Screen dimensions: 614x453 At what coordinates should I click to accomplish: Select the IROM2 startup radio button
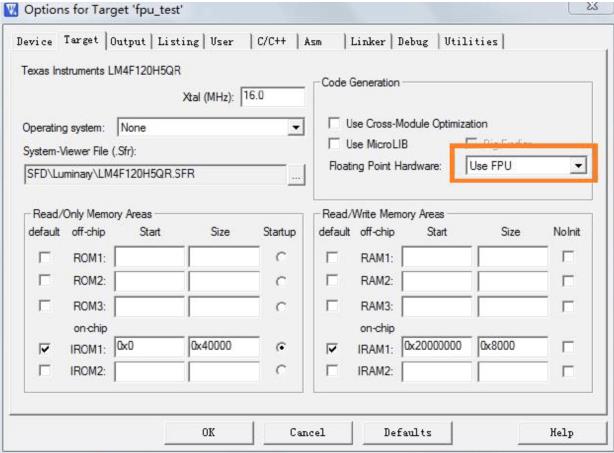click(281, 371)
